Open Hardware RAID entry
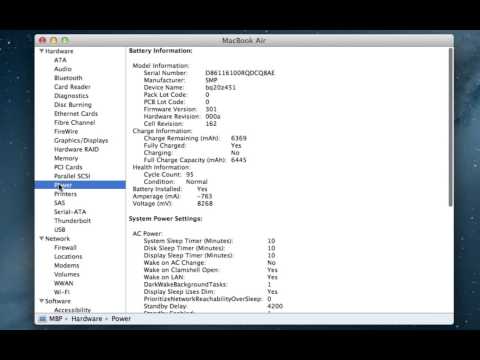 (76, 149)
